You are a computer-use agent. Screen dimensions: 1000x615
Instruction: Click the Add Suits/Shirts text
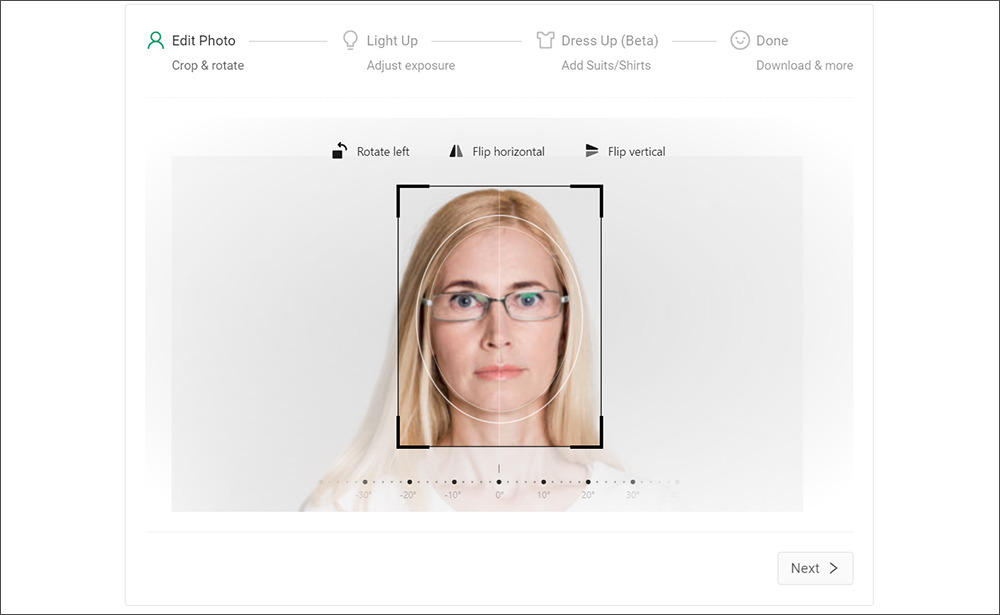[608, 64]
